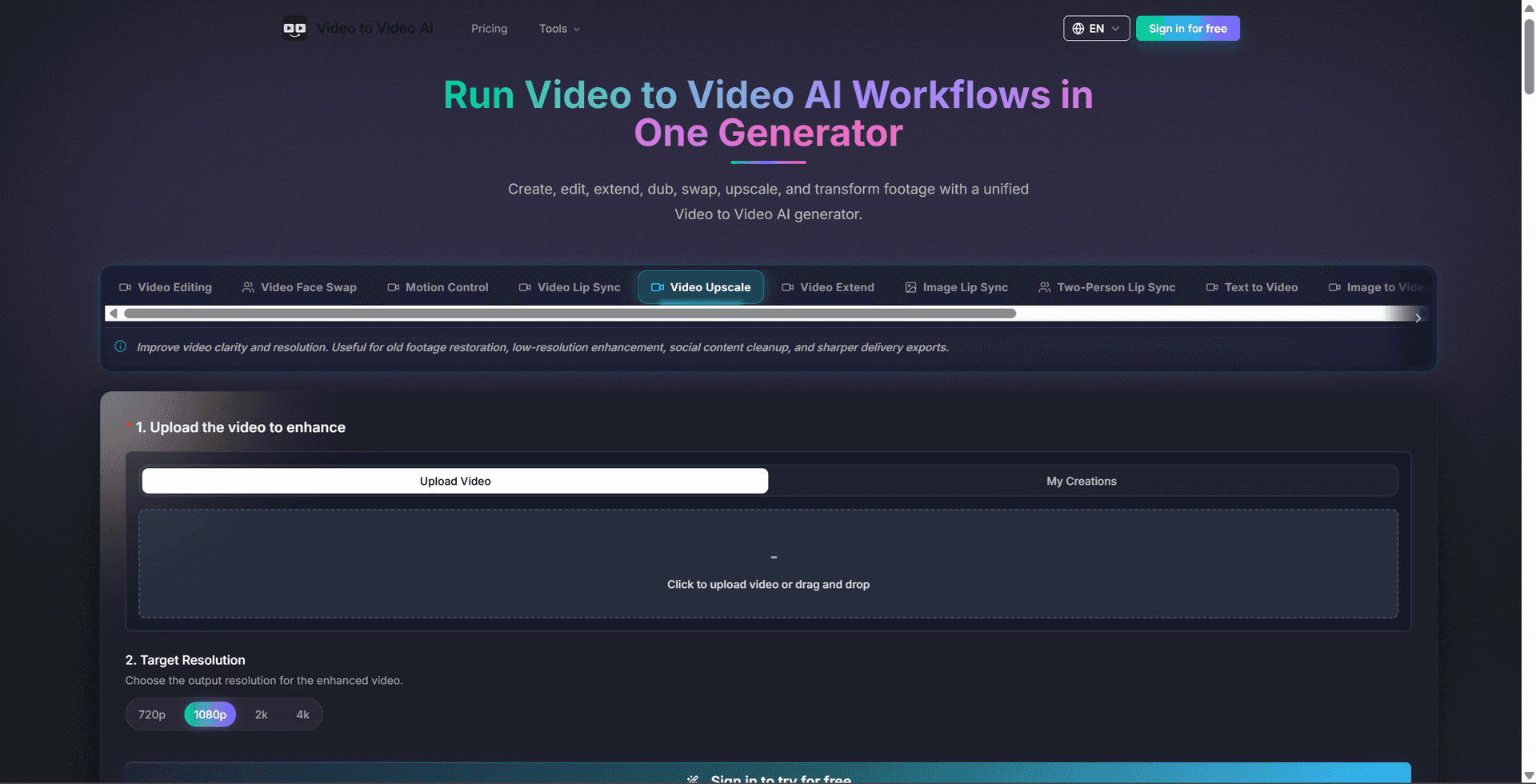Open the Motion Control tab
Image resolution: width=1536 pixels, height=784 pixels.
[438, 287]
